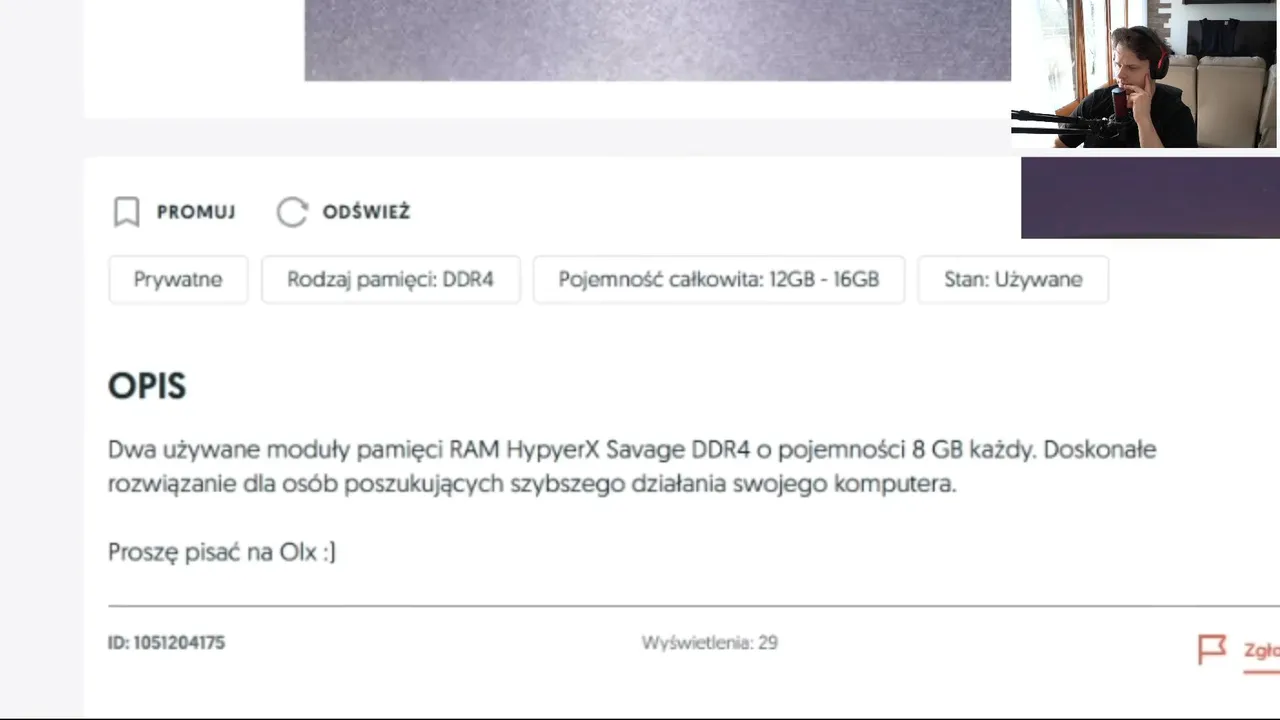Select the Pojemność całkowita: 12GB - 16GB tag
Viewport: 1280px width, 720px height.
718,279
